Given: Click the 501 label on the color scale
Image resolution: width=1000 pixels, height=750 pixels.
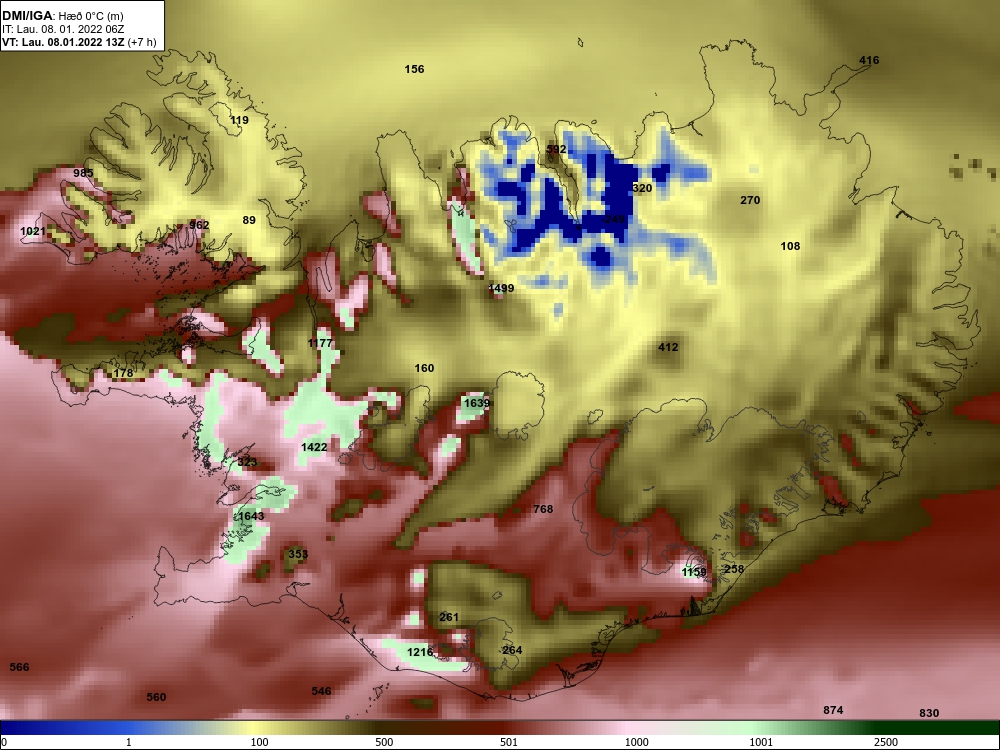Looking at the screenshot, I should click(x=509, y=742).
